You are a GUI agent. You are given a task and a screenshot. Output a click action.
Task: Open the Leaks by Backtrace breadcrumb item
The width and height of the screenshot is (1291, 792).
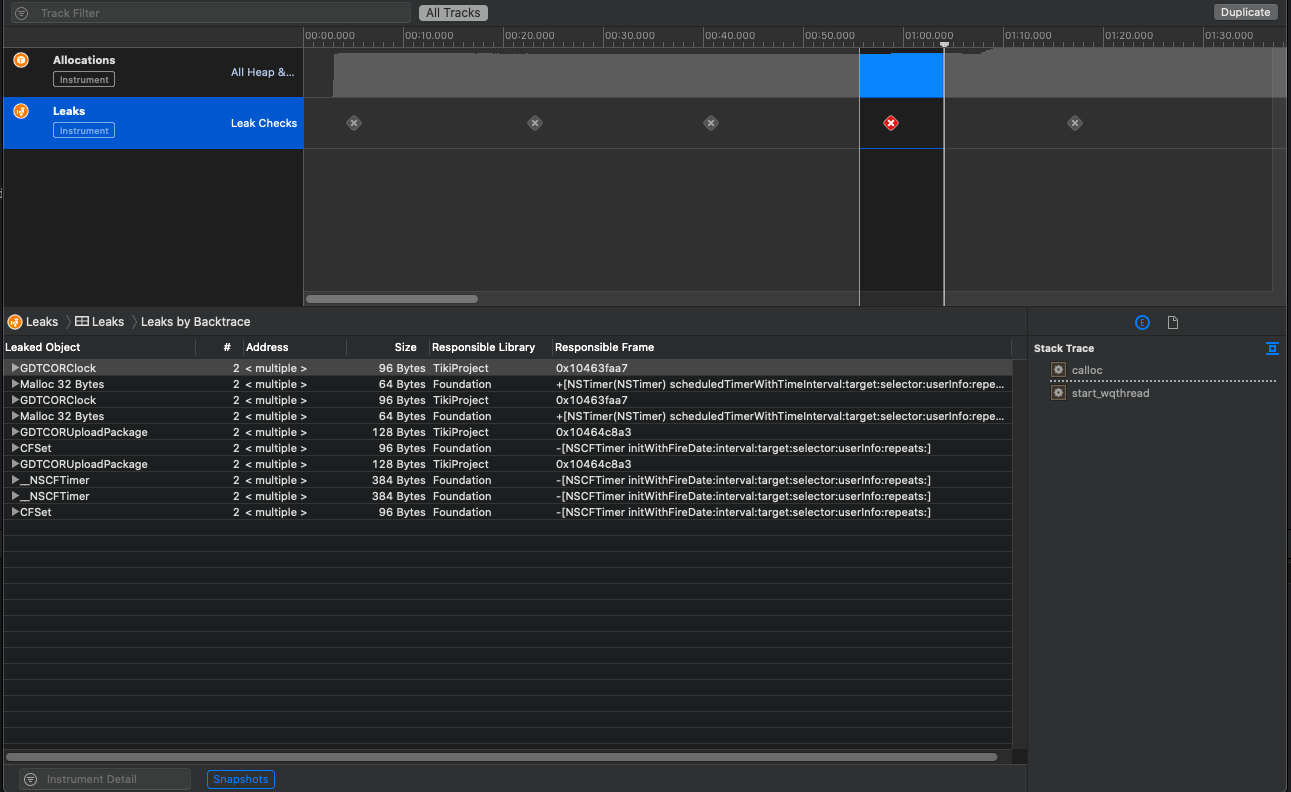pos(193,321)
